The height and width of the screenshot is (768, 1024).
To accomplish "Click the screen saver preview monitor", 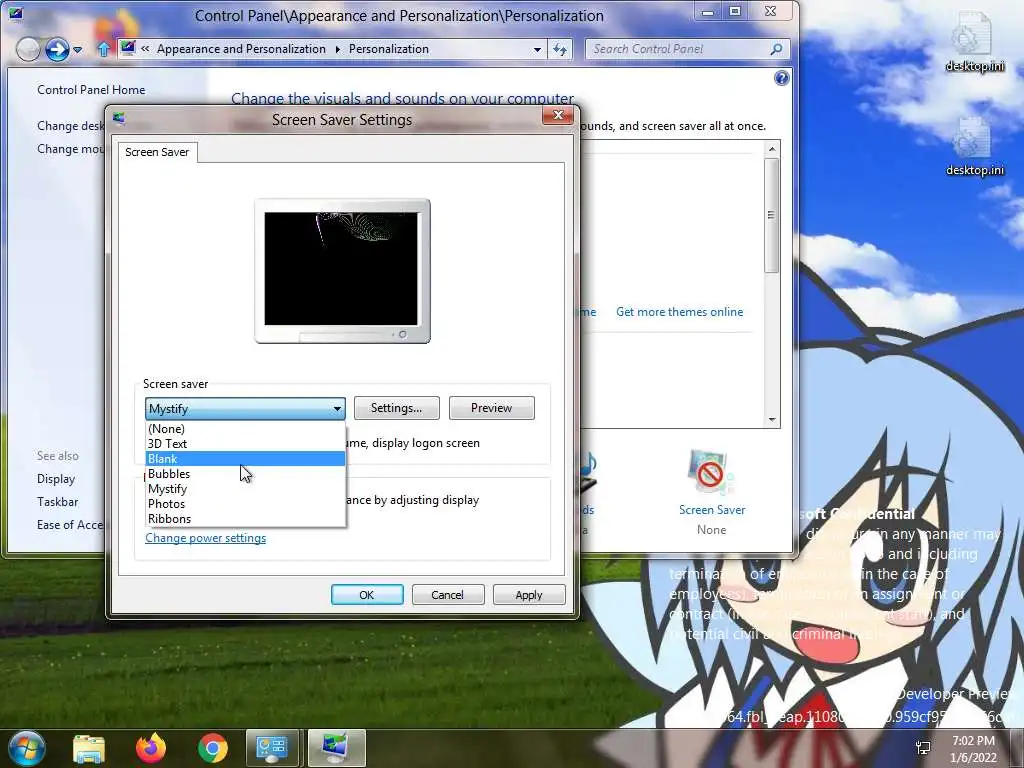I will (x=342, y=270).
